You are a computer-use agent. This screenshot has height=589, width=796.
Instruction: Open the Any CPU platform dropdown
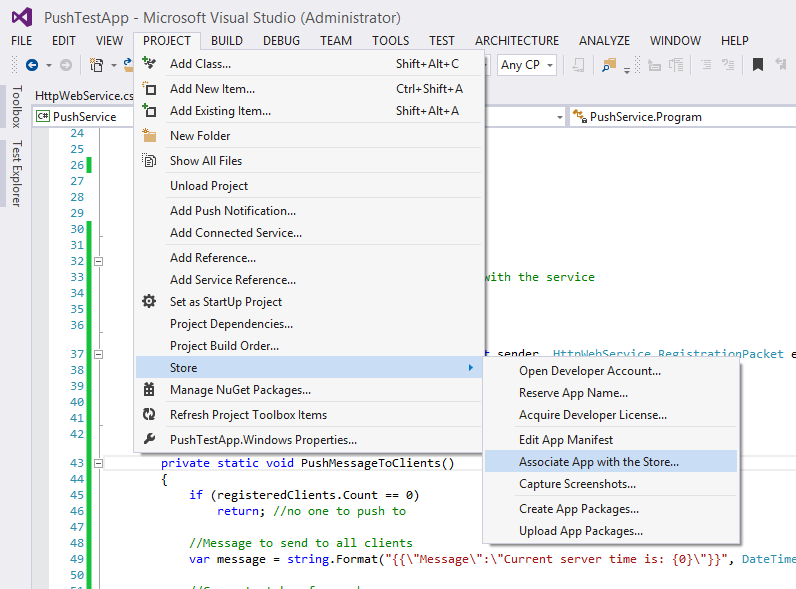coord(525,65)
